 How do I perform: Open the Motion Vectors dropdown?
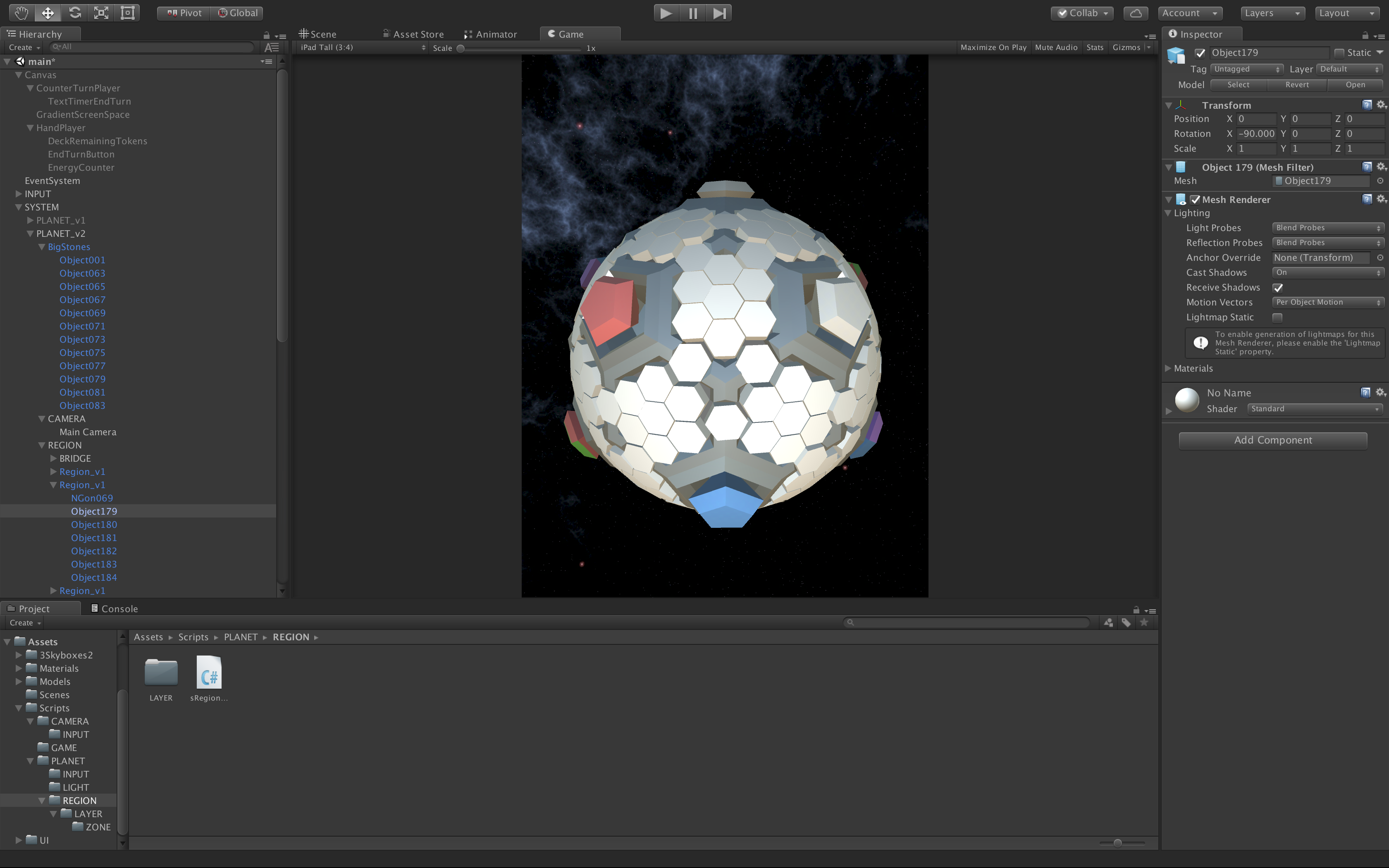pos(1327,303)
